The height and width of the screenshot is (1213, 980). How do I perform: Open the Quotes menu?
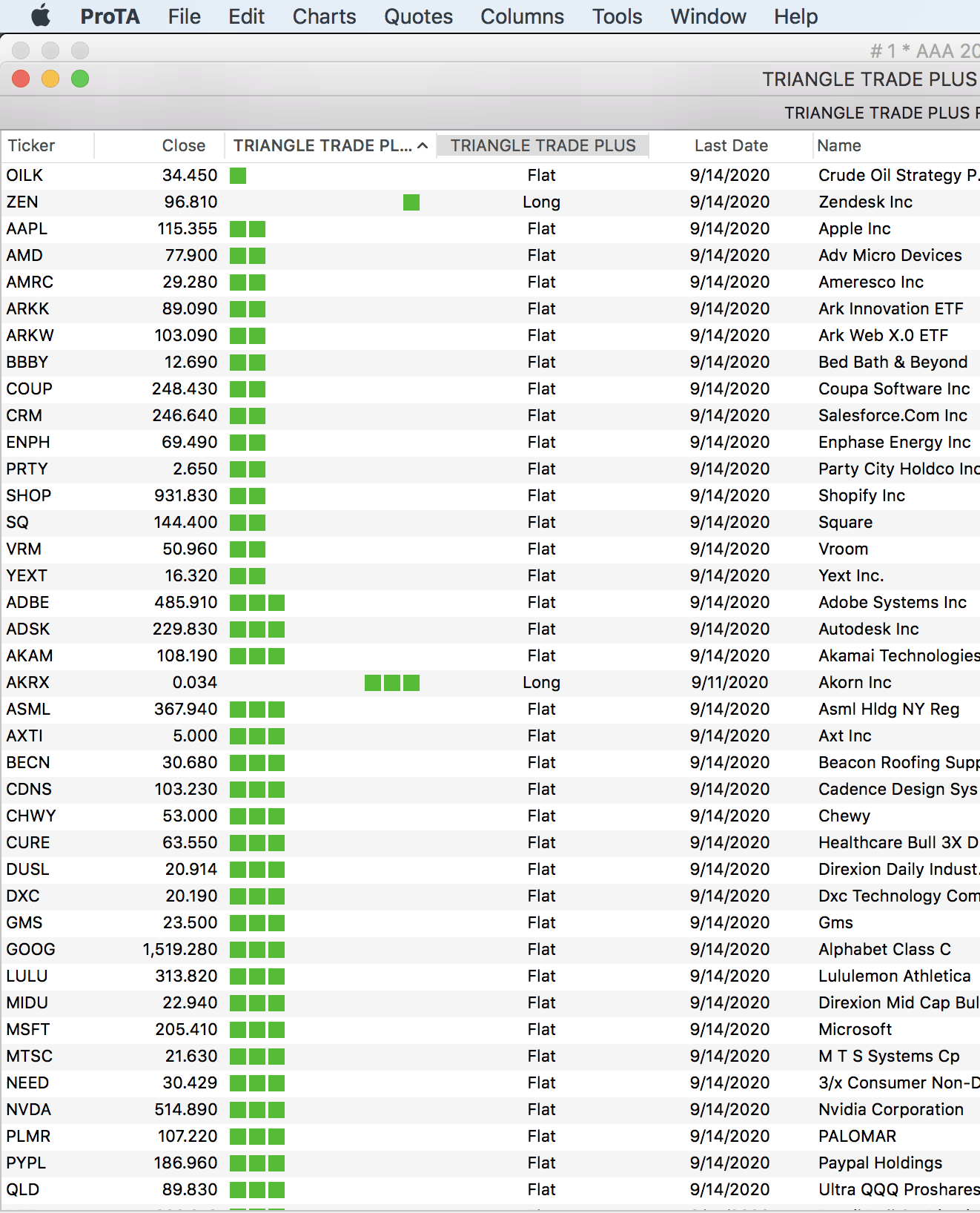click(418, 16)
